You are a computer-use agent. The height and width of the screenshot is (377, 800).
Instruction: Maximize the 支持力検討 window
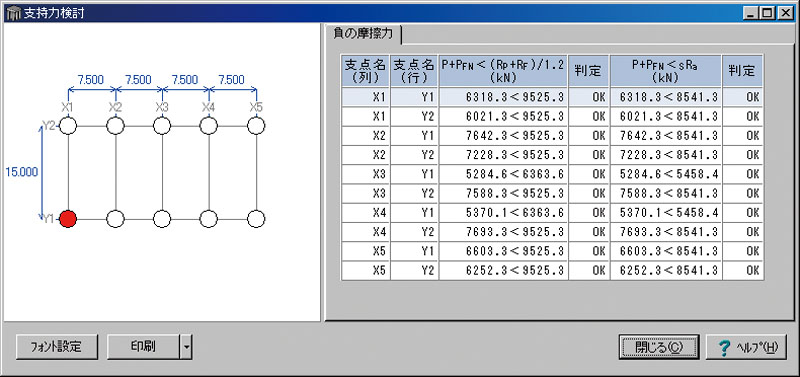tap(767, 14)
